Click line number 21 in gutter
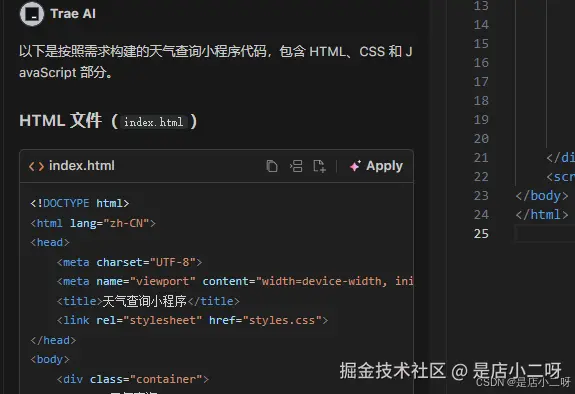 point(481,158)
